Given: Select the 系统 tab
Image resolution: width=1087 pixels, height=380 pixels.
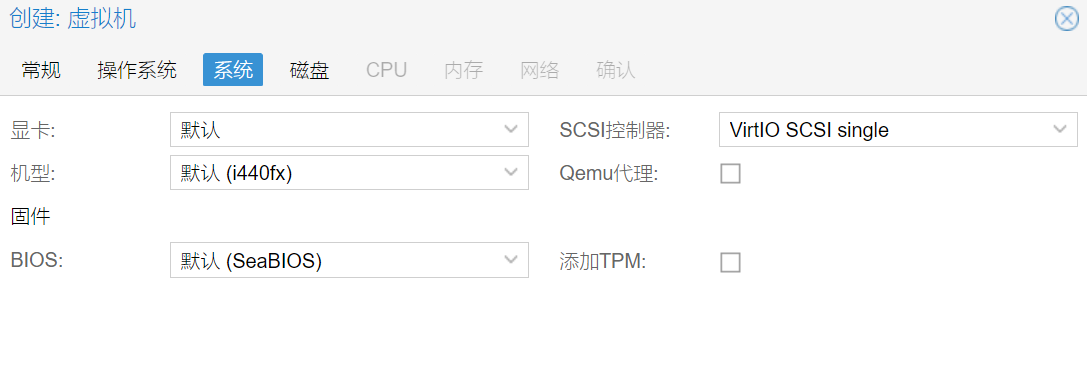Looking at the screenshot, I should [x=233, y=70].
